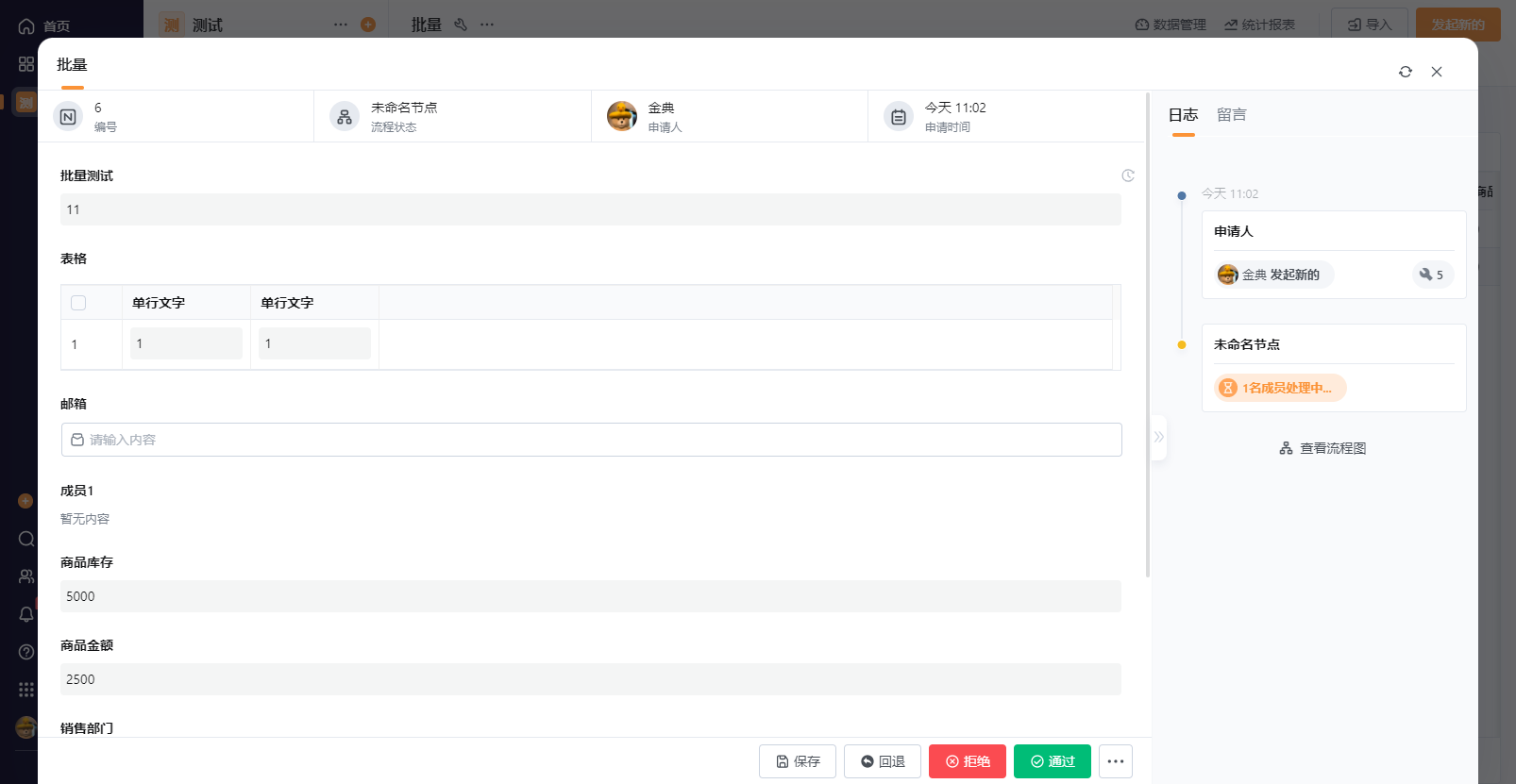
Task: Switch to the 留言 tab
Action: click(1232, 115)
